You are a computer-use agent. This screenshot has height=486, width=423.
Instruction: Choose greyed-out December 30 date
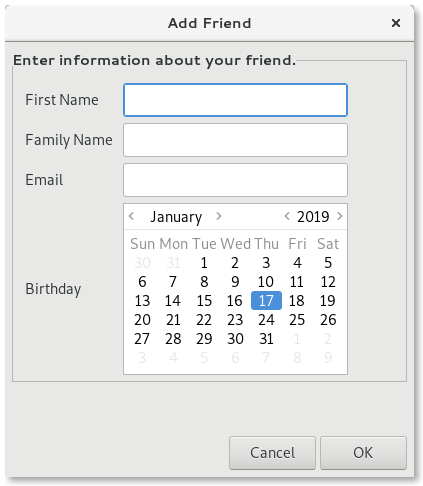(142, 263)
